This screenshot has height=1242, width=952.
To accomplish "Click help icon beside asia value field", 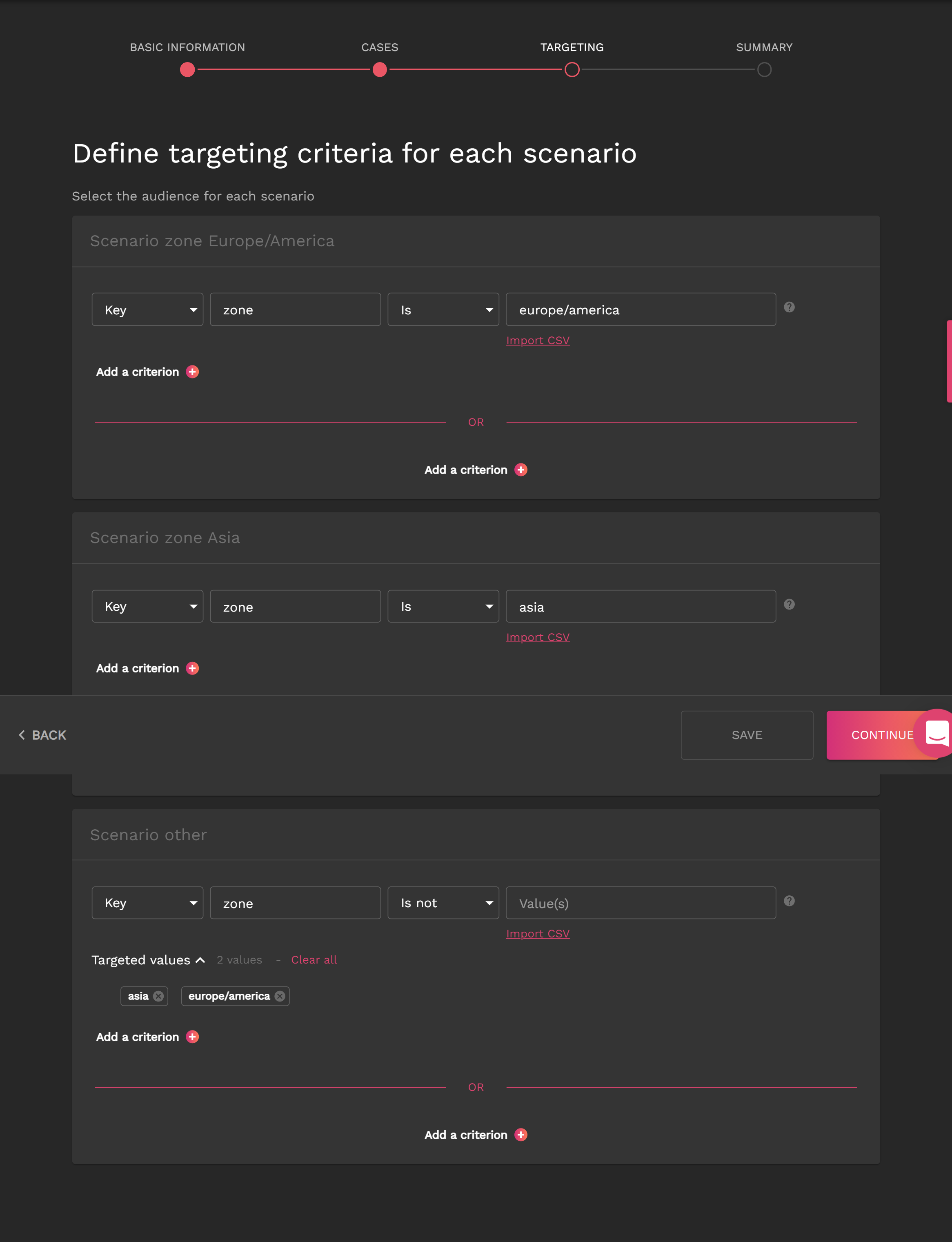I will click(789, 604).
